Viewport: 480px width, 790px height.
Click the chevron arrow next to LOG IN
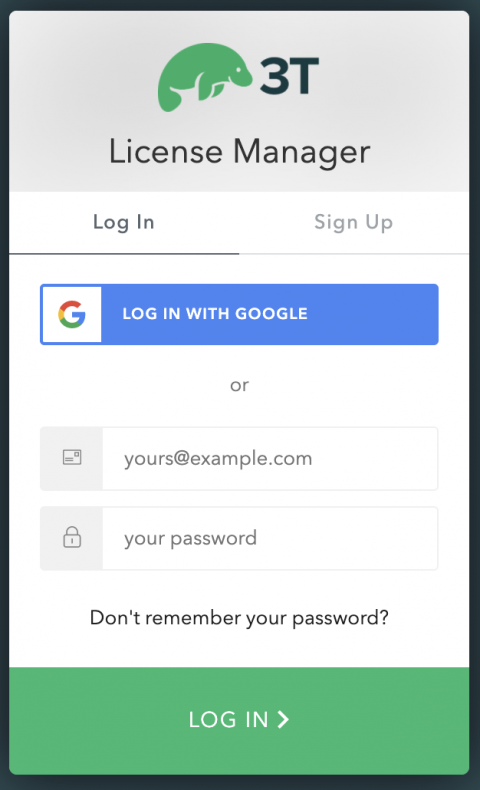(284, 719)
